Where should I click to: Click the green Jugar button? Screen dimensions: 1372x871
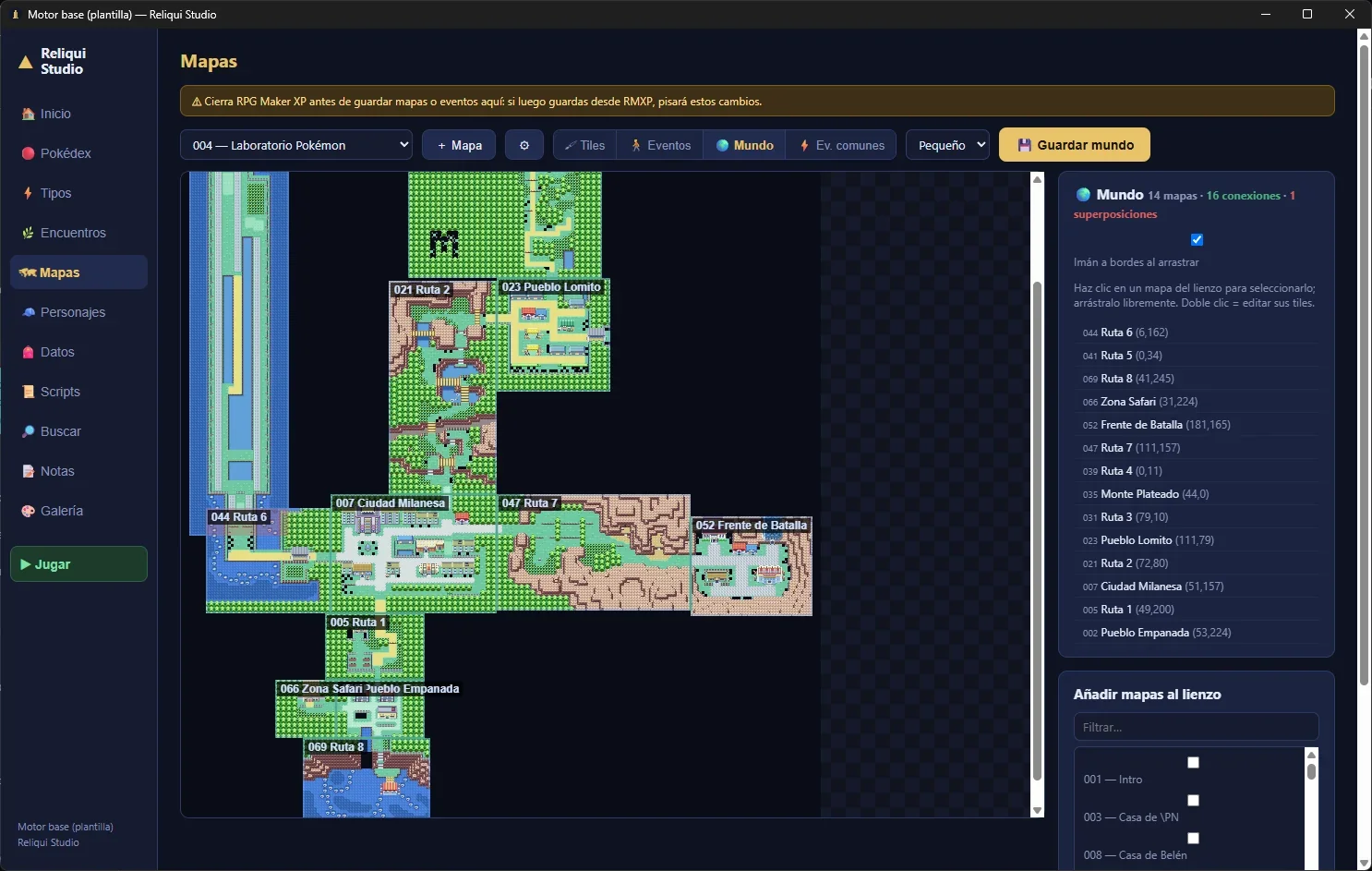coord(78,564)
